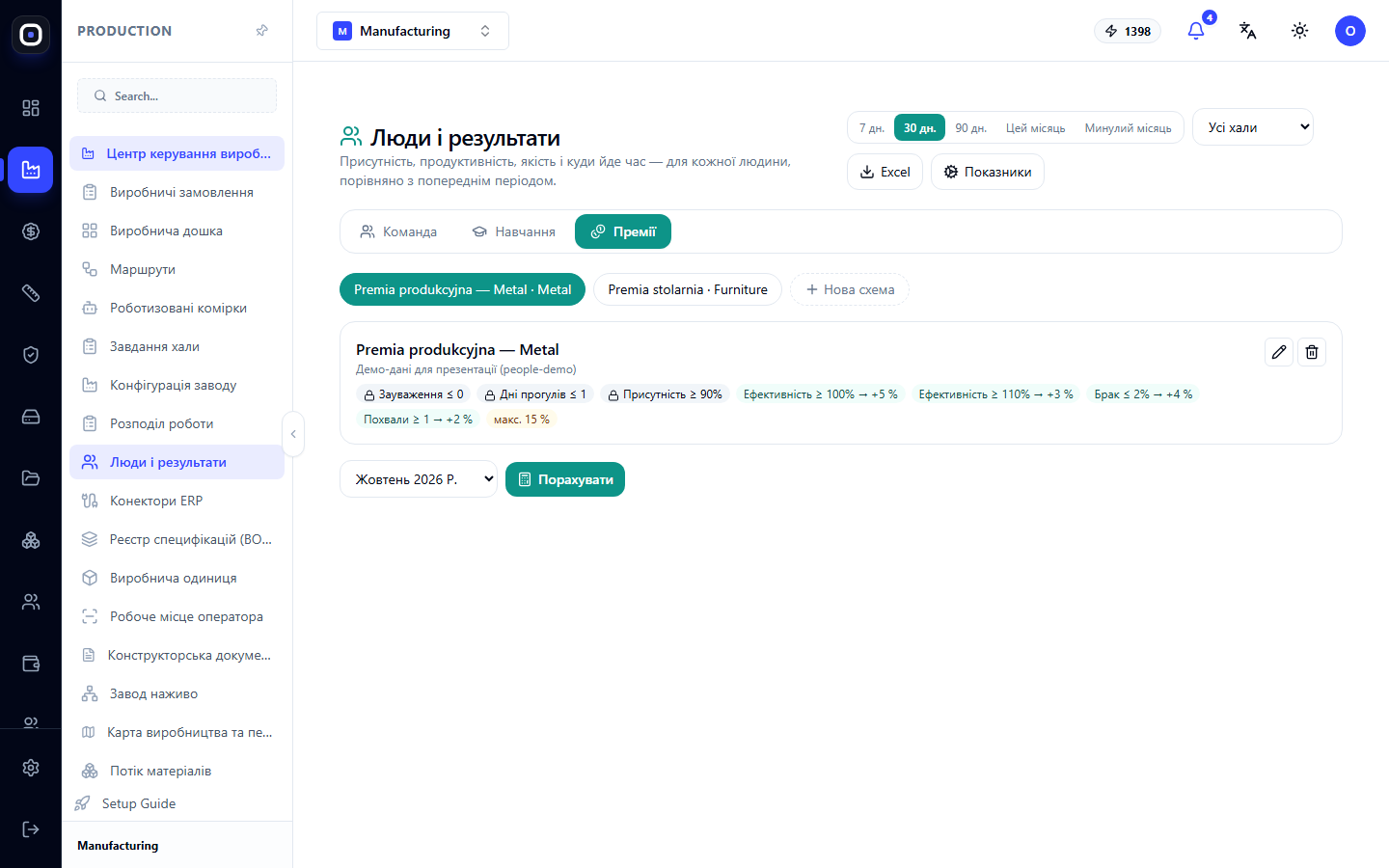Open the ruler icon in the left rail

31,293
